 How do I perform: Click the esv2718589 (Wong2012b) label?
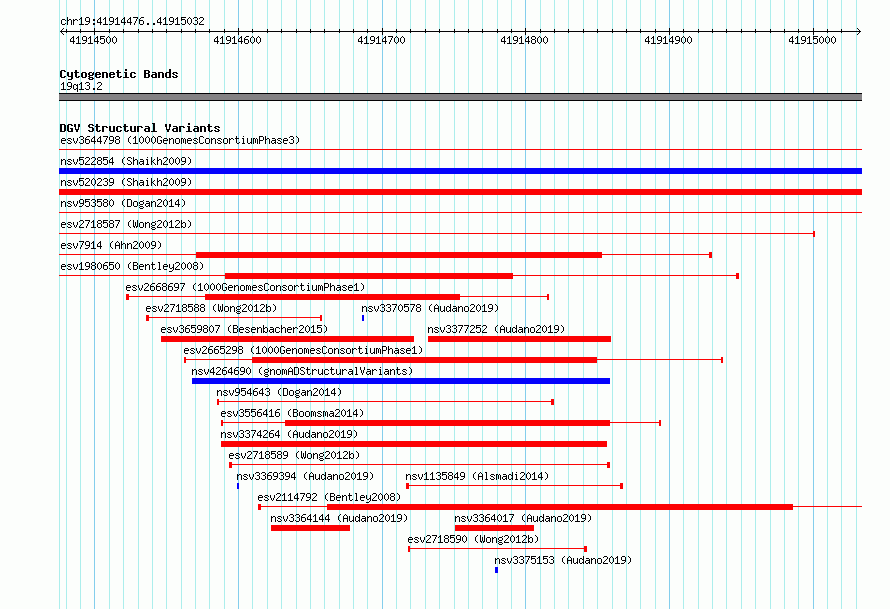294,455
